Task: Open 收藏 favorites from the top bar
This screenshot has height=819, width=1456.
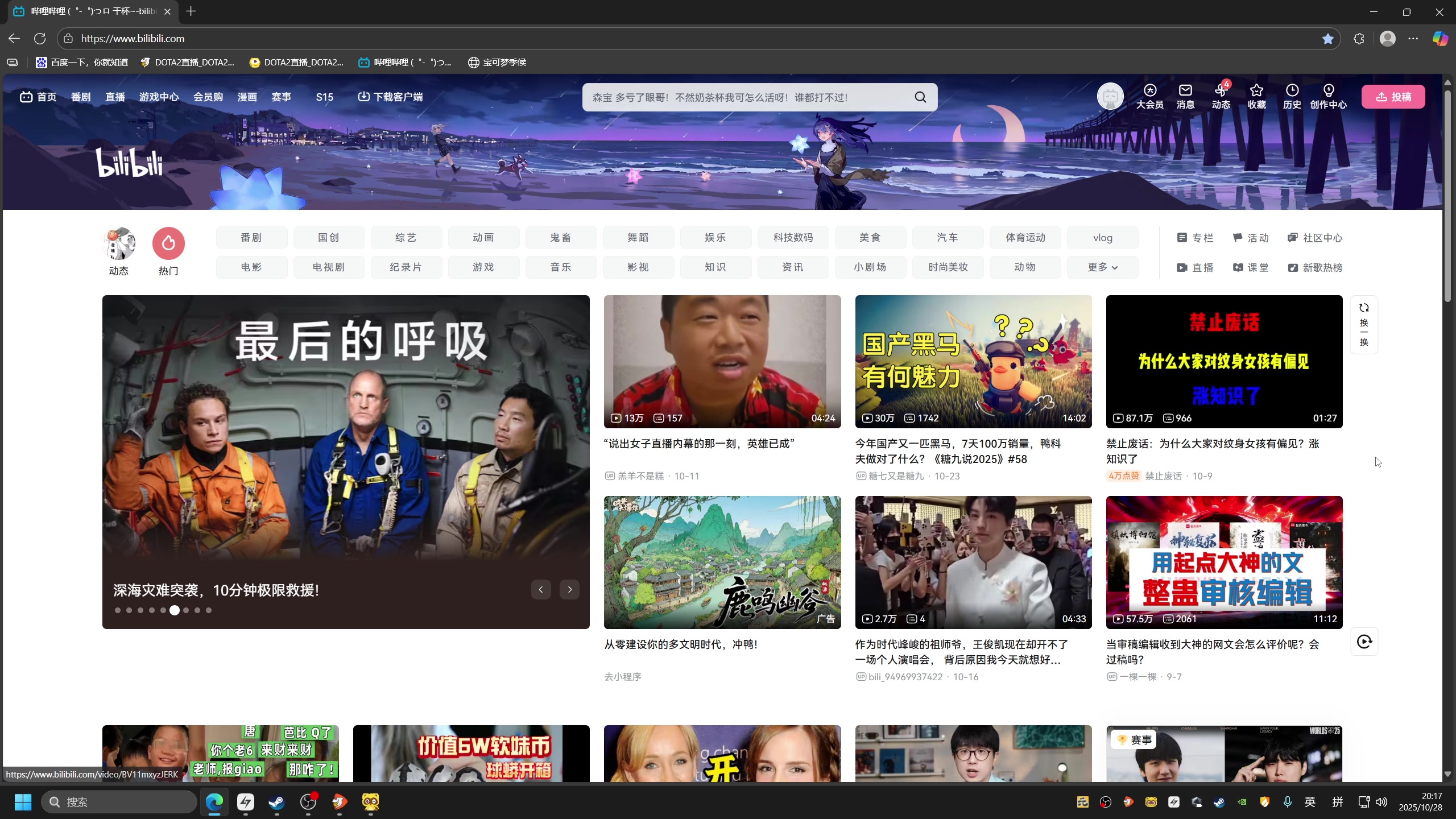Action: (1256, 97)
